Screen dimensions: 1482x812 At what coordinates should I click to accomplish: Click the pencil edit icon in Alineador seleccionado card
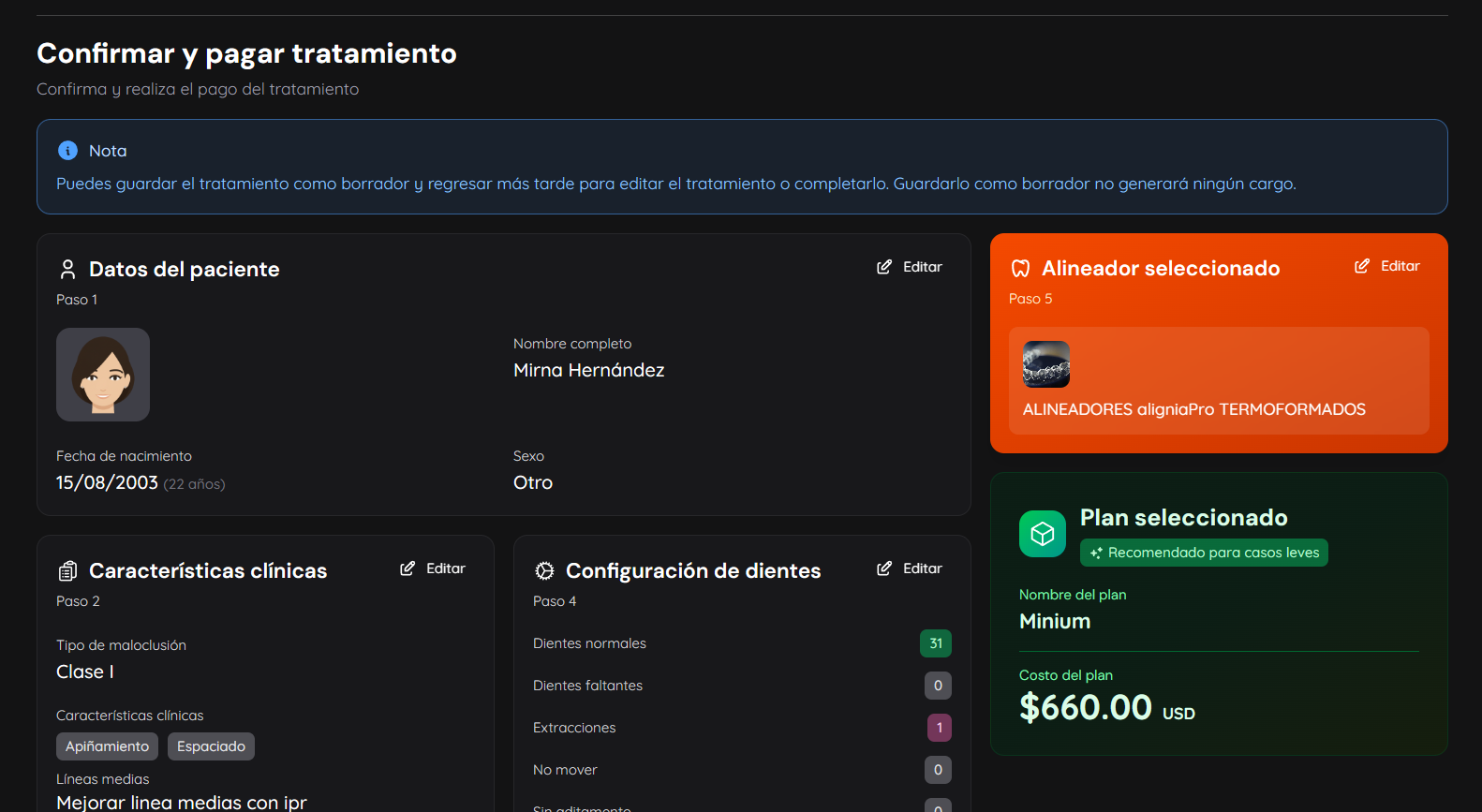pos(1362,266)
